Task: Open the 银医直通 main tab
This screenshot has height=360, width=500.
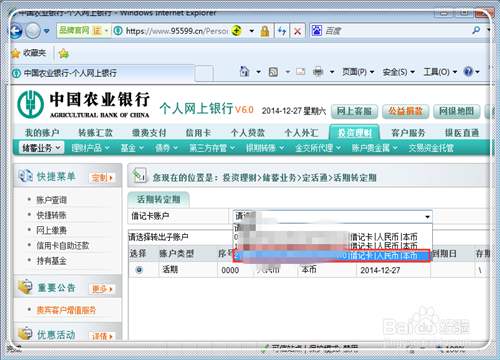Action: pyautogui.click(x=462, y=133)
